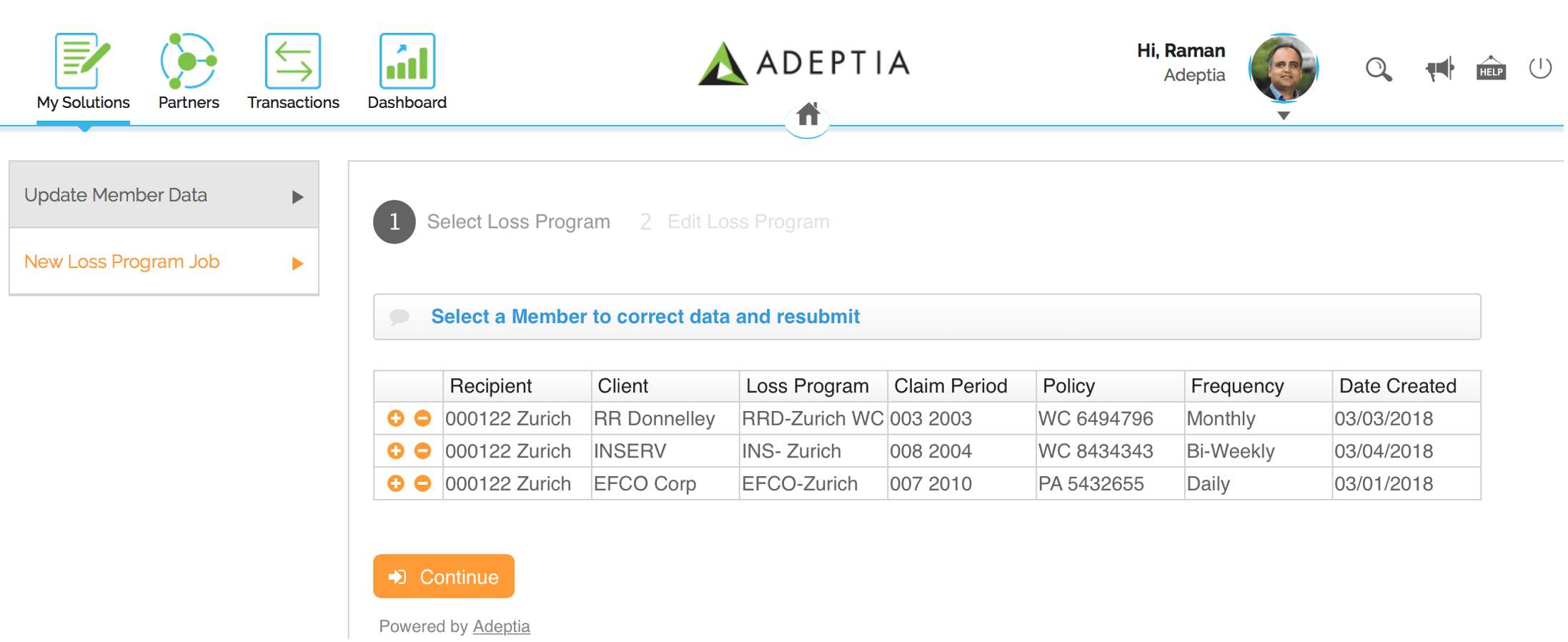Expand the RR Donnelley row plus
1568x642 pixels.
tap(395, 418)
